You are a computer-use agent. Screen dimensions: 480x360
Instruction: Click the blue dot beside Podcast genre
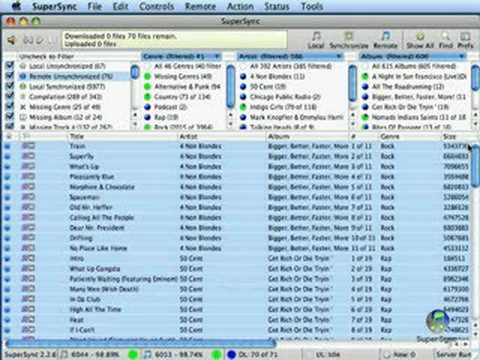pyautogui.click(x=147, y=107)
